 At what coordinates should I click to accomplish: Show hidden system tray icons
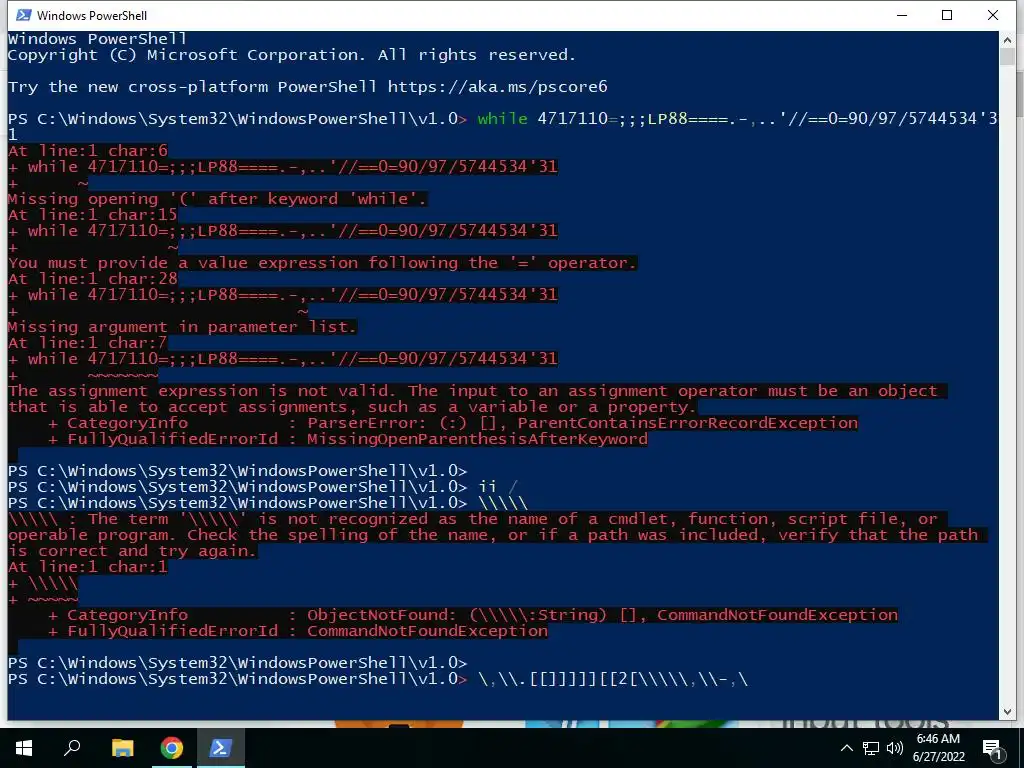[846, 748]
